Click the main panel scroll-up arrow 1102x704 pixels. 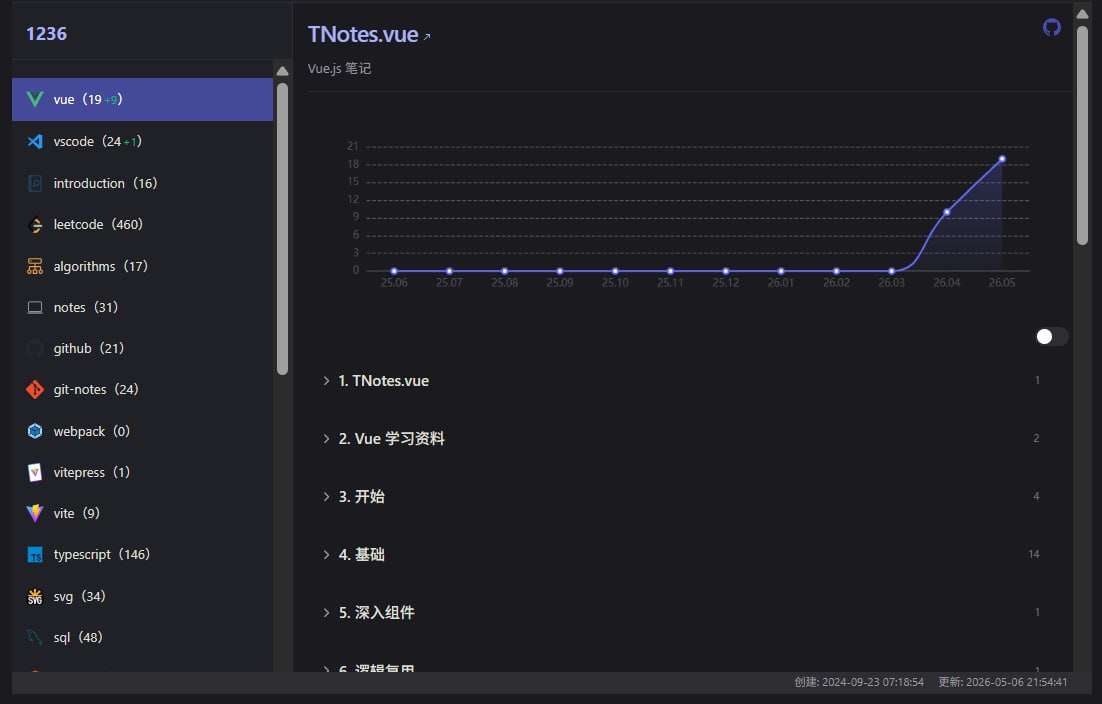(1082, 14)
